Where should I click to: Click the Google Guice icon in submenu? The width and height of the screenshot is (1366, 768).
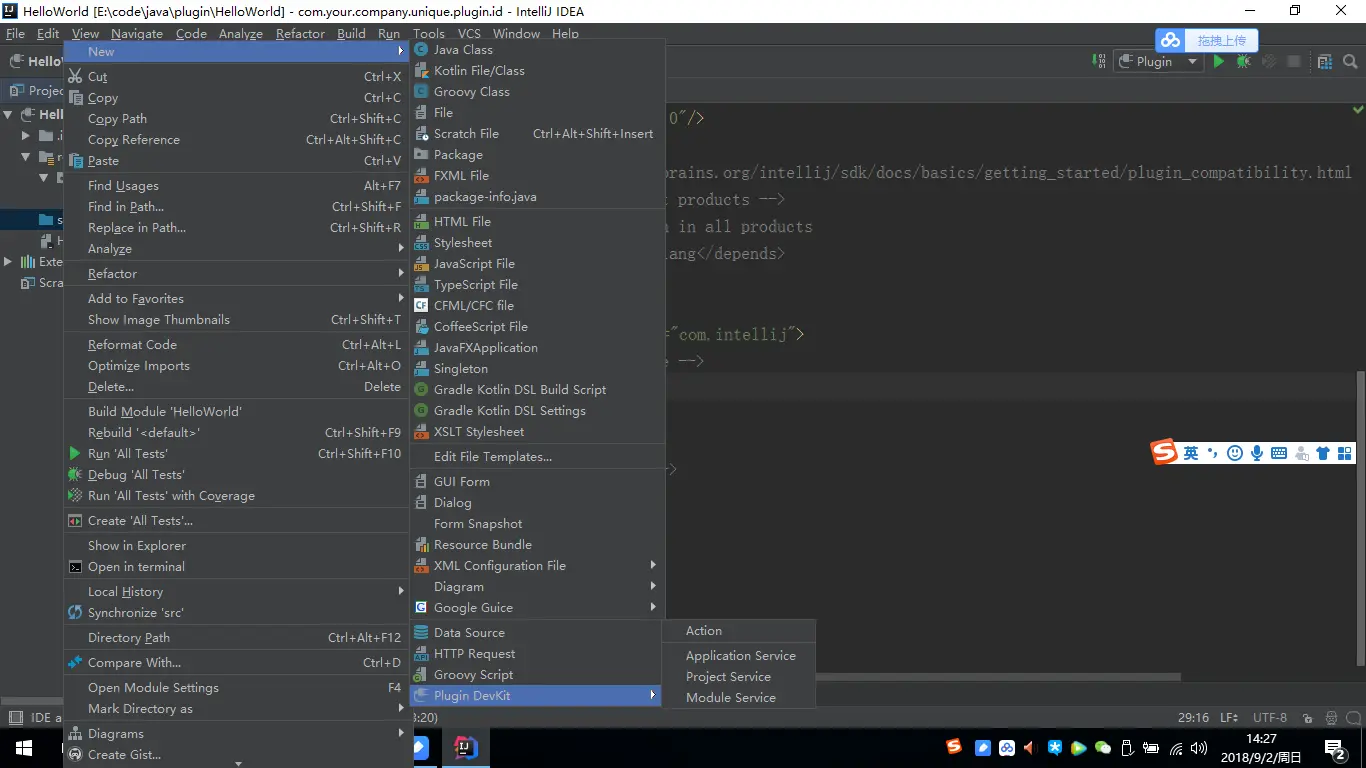(x=421, y=607)
